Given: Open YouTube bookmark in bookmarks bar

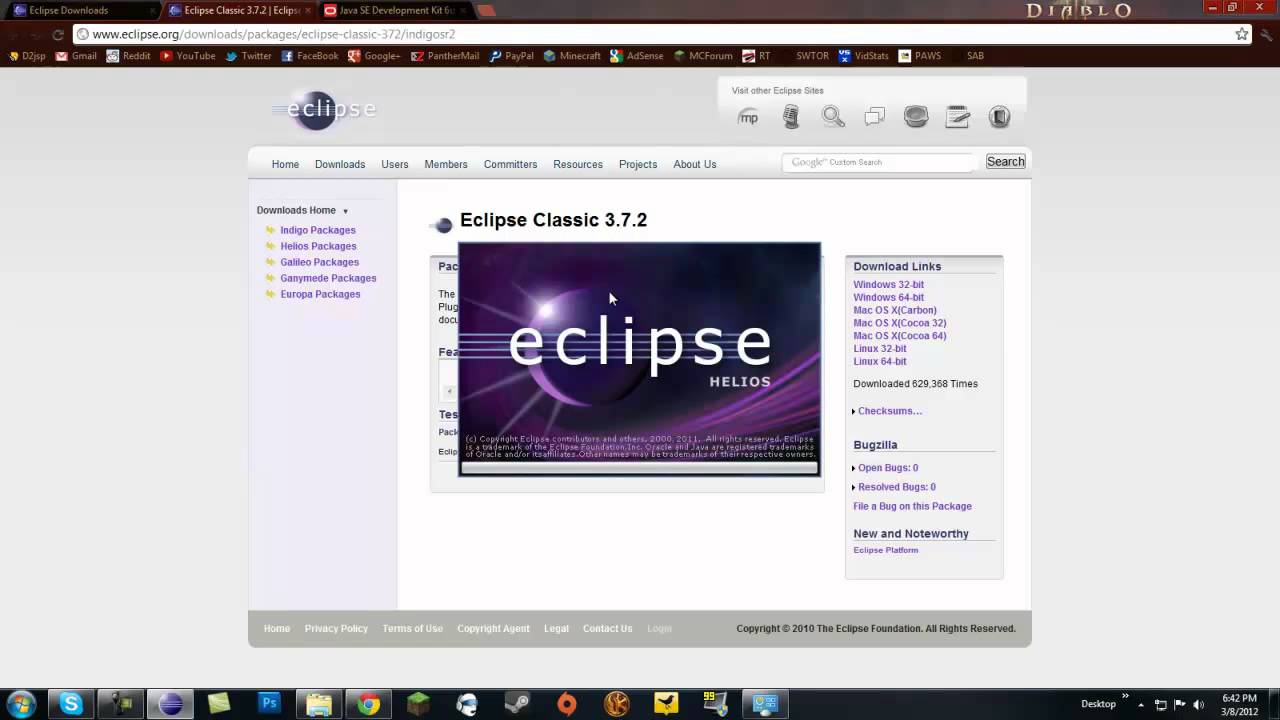Looking at the screenshot, I should 188,56.
